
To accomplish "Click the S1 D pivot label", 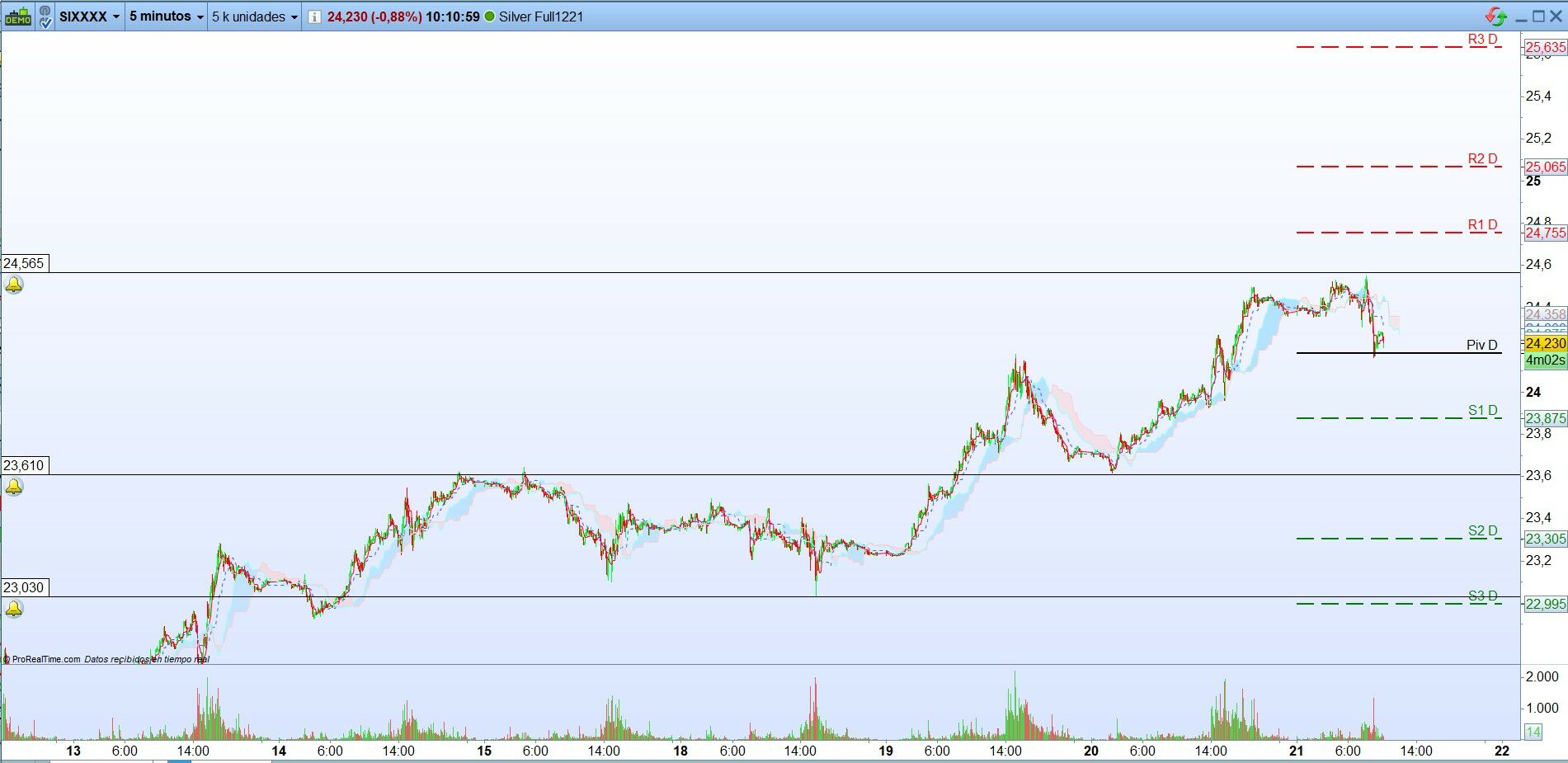I will (1482, 410).
